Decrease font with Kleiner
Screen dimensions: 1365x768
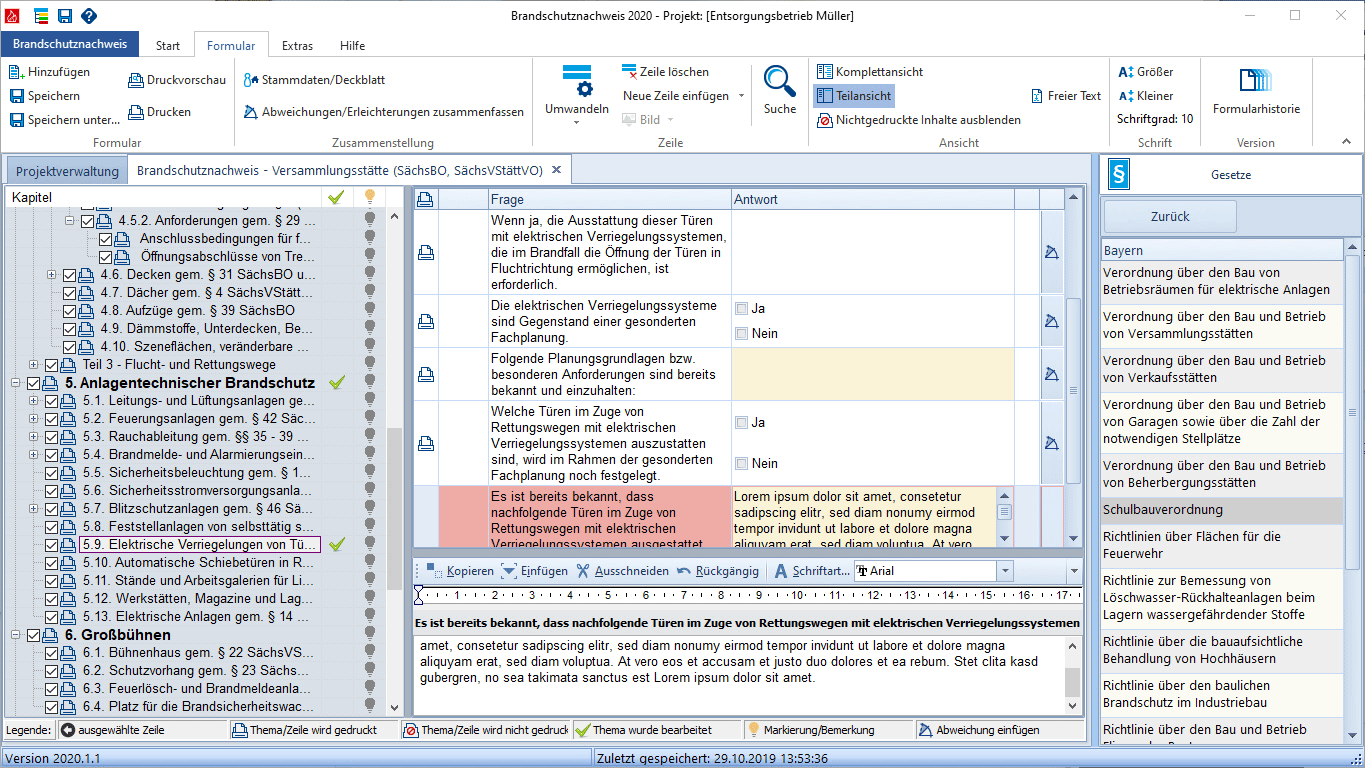1146,96
